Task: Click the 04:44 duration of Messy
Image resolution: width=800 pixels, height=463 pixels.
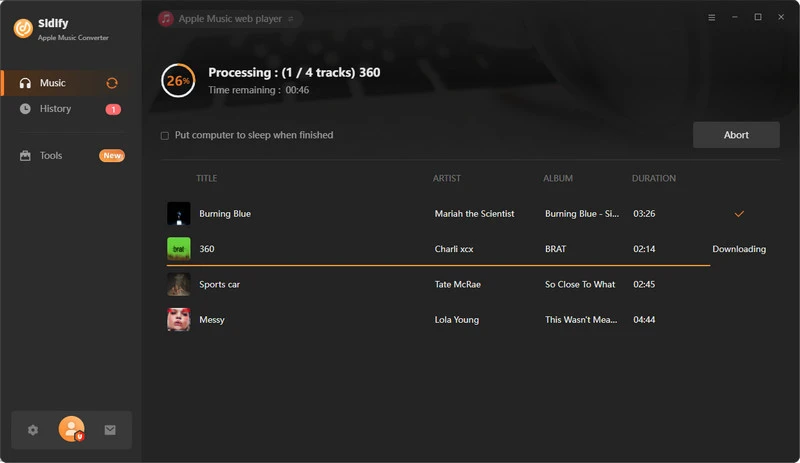Action: coord(644,320)
